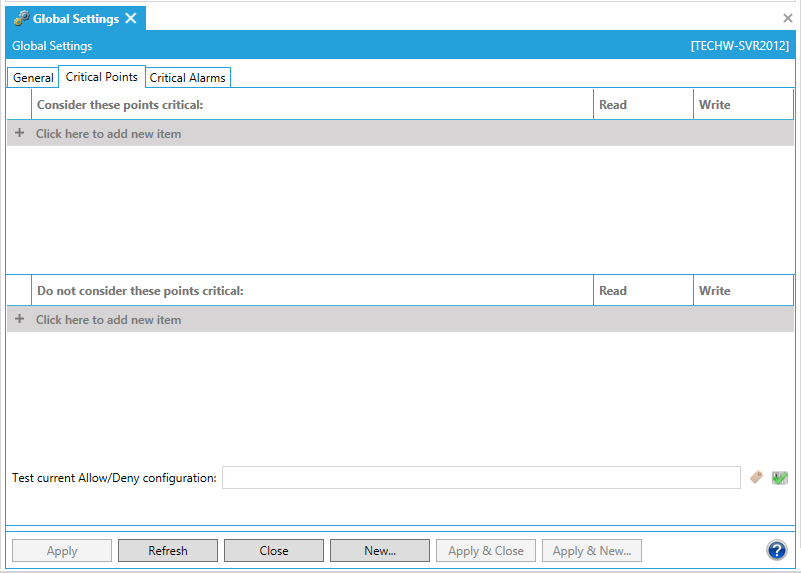The height and width of the screenshot is (573, 801).
Task: Open the Critical Alarms tab
Action: coord(188,78)
